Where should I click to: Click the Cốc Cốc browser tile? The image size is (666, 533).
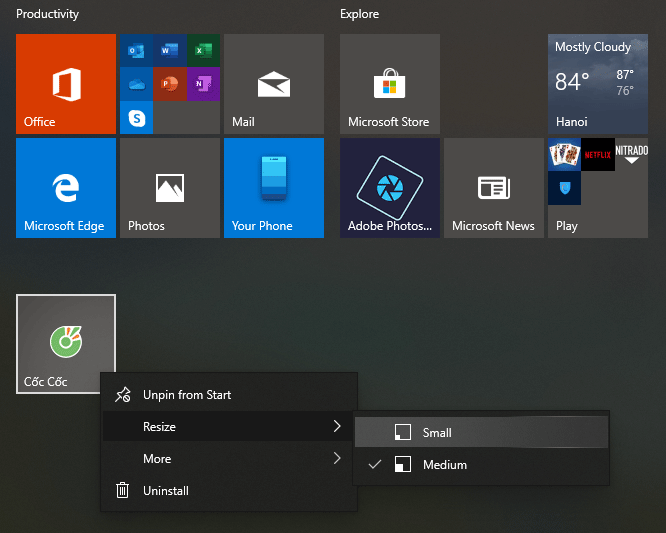[66, 344]
